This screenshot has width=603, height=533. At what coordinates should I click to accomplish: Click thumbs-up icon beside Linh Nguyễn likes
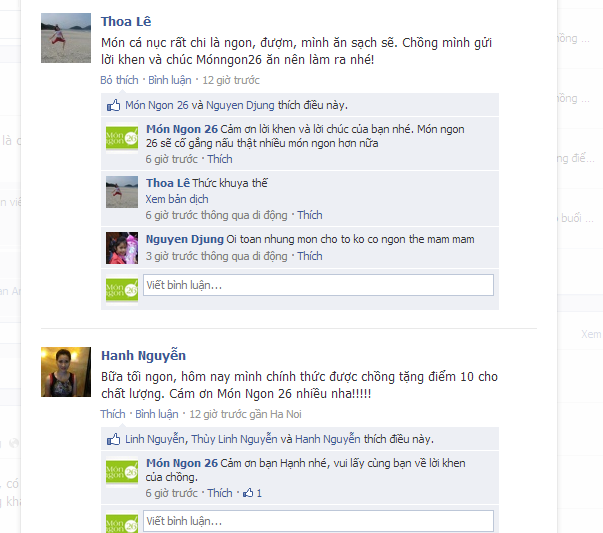pyautogui.click(x=113, y=439)
